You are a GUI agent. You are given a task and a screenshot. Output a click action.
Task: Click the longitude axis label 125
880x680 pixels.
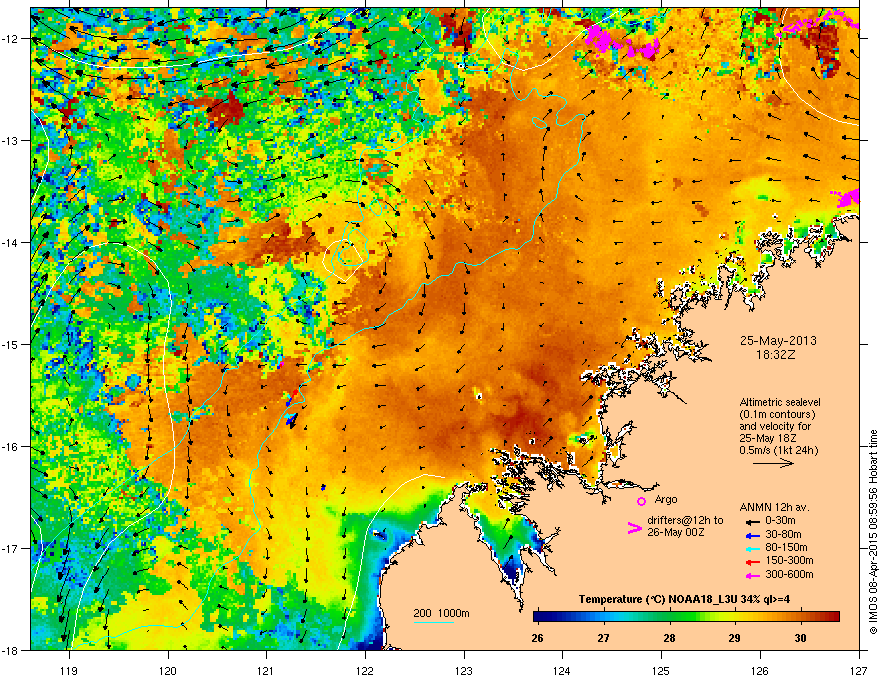point(661,670)
